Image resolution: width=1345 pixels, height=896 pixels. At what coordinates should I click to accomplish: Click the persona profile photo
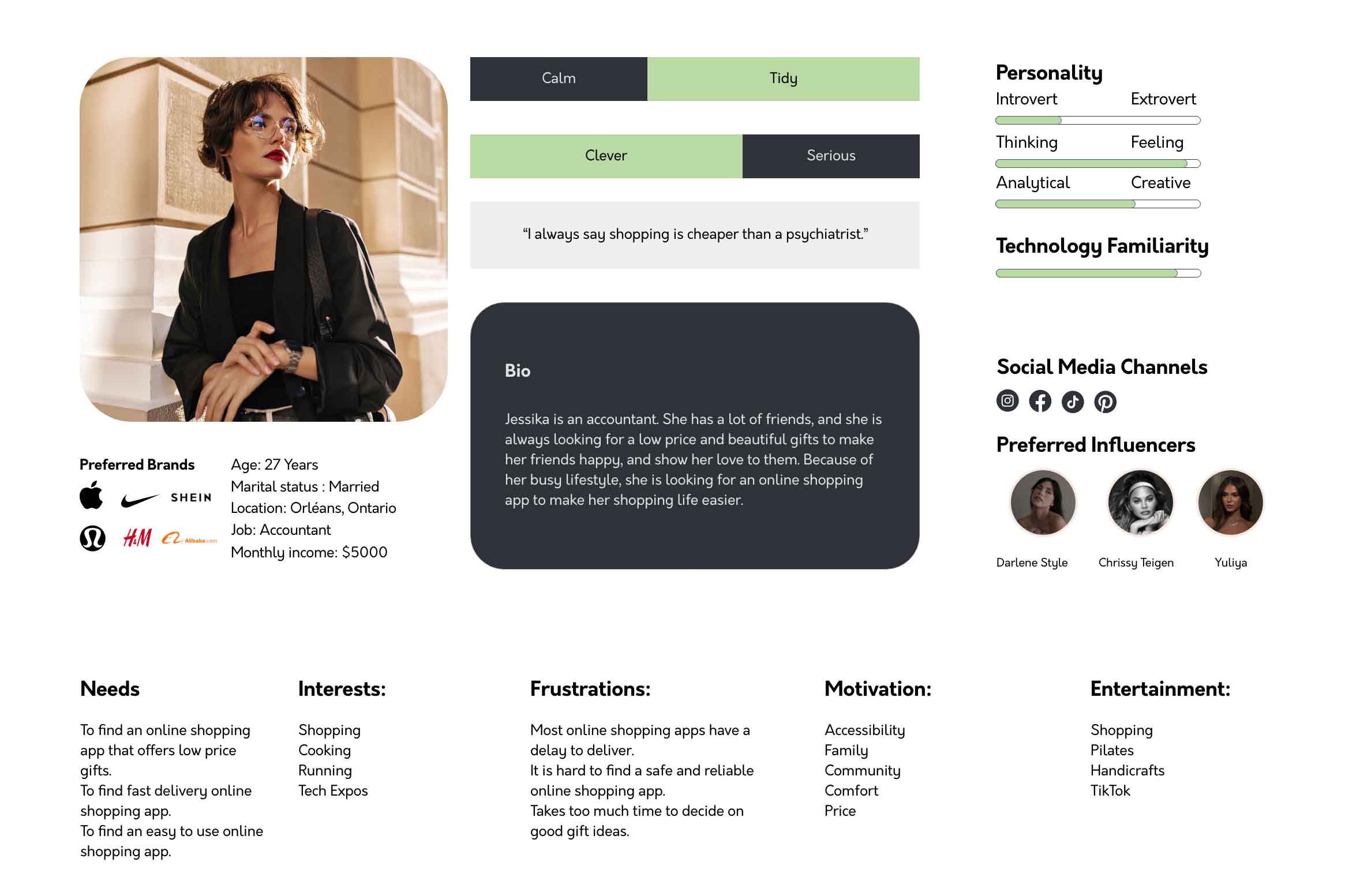263,239
